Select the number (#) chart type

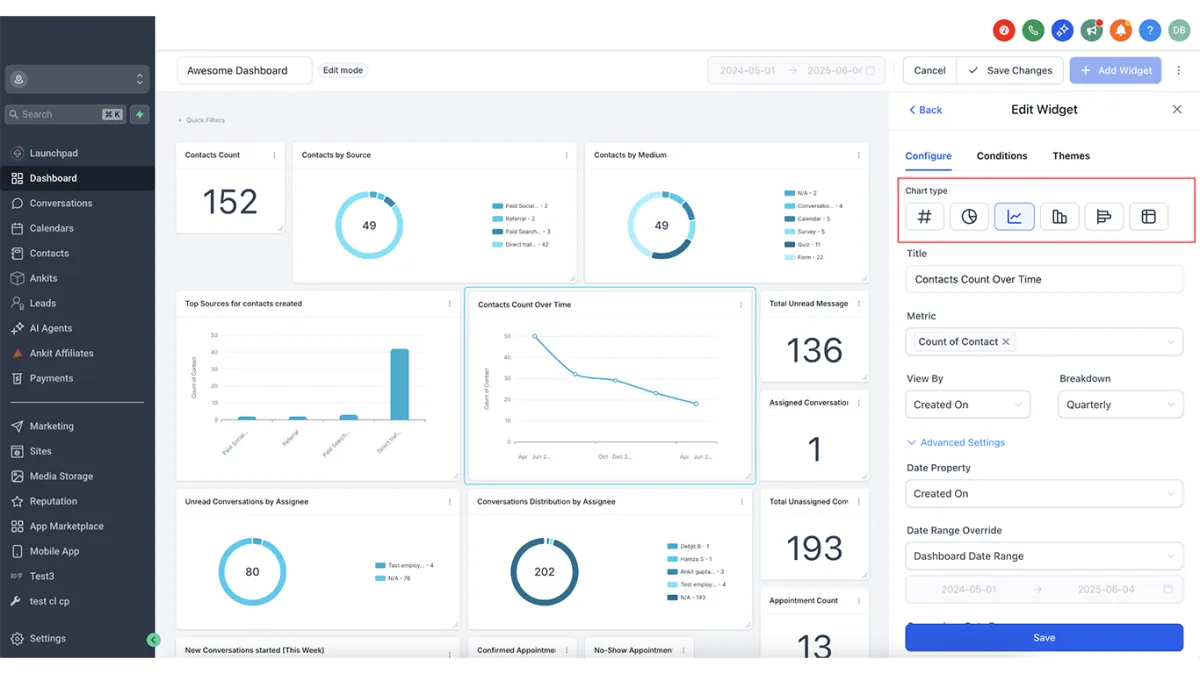point(925,216)
